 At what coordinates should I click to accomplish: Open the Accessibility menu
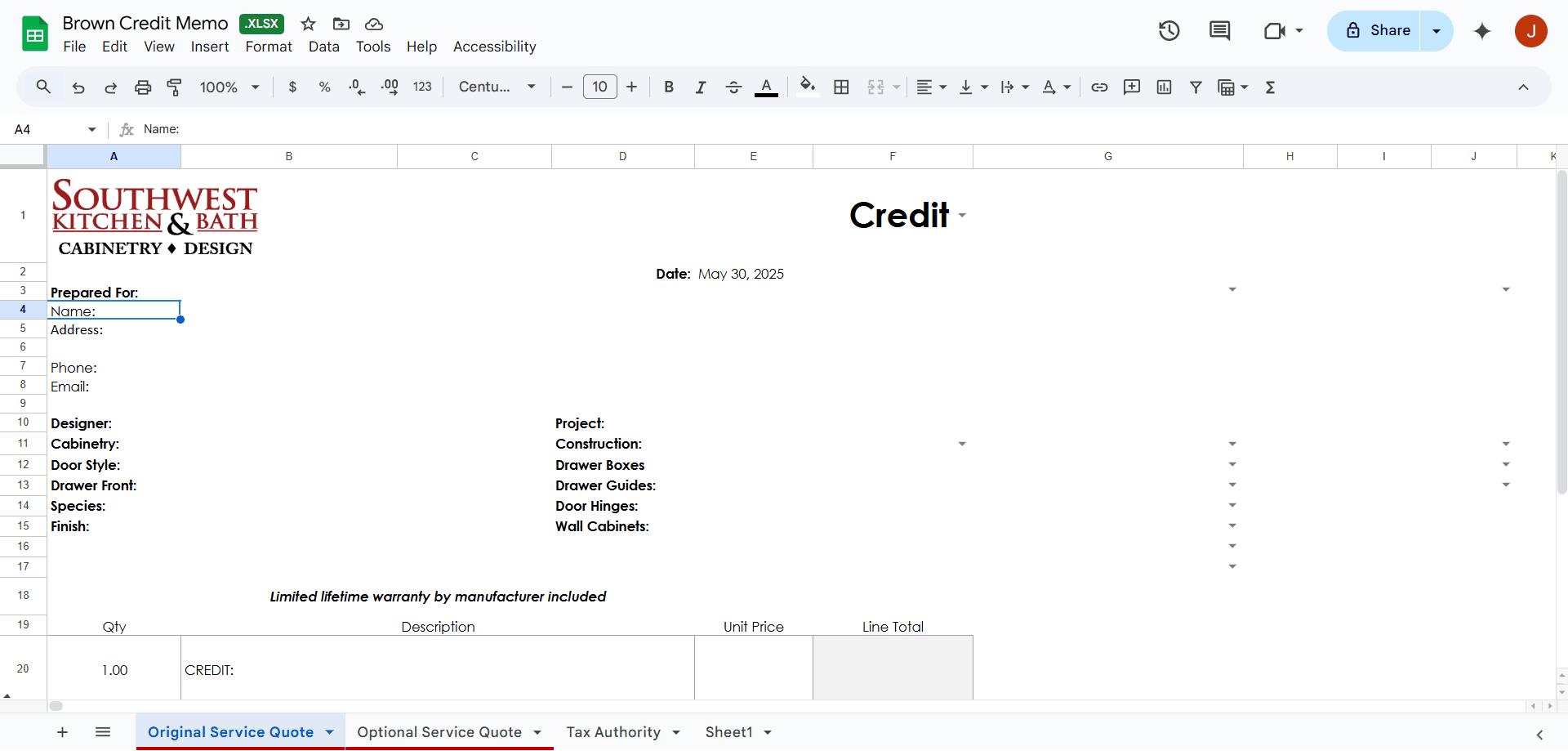(495, 47)
